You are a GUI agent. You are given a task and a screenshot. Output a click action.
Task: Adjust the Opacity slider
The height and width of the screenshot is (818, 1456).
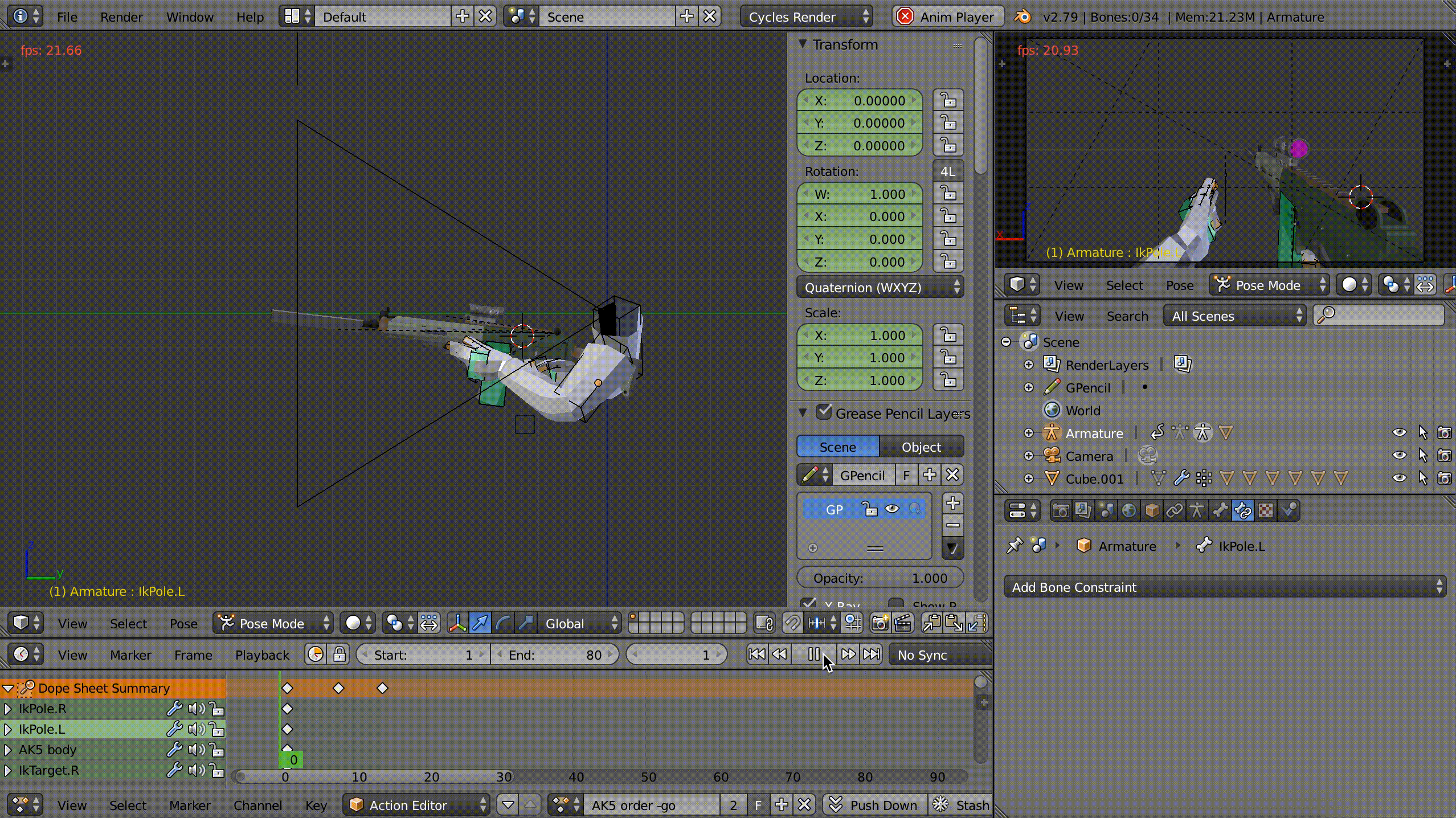click(x=880, y=578)
